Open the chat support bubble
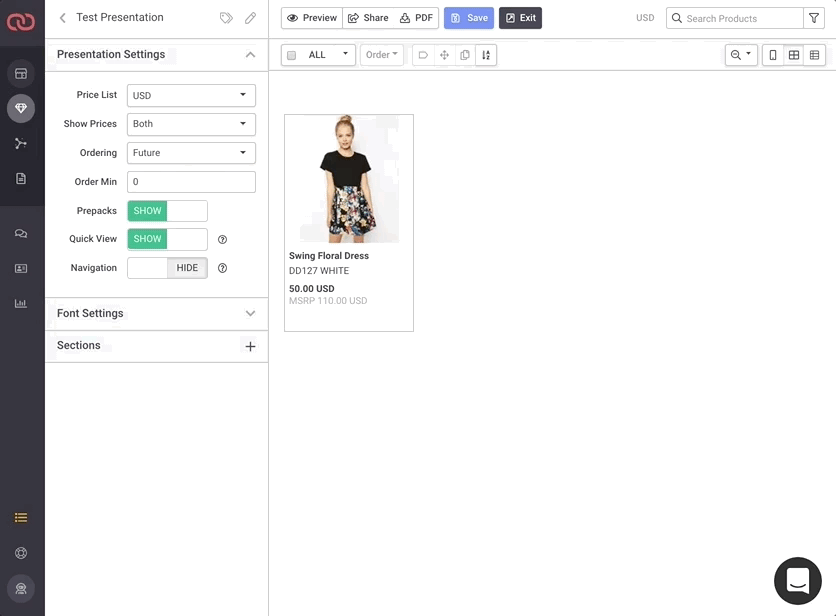The height and width of the screenshot is (616, 836). point(798,581)
